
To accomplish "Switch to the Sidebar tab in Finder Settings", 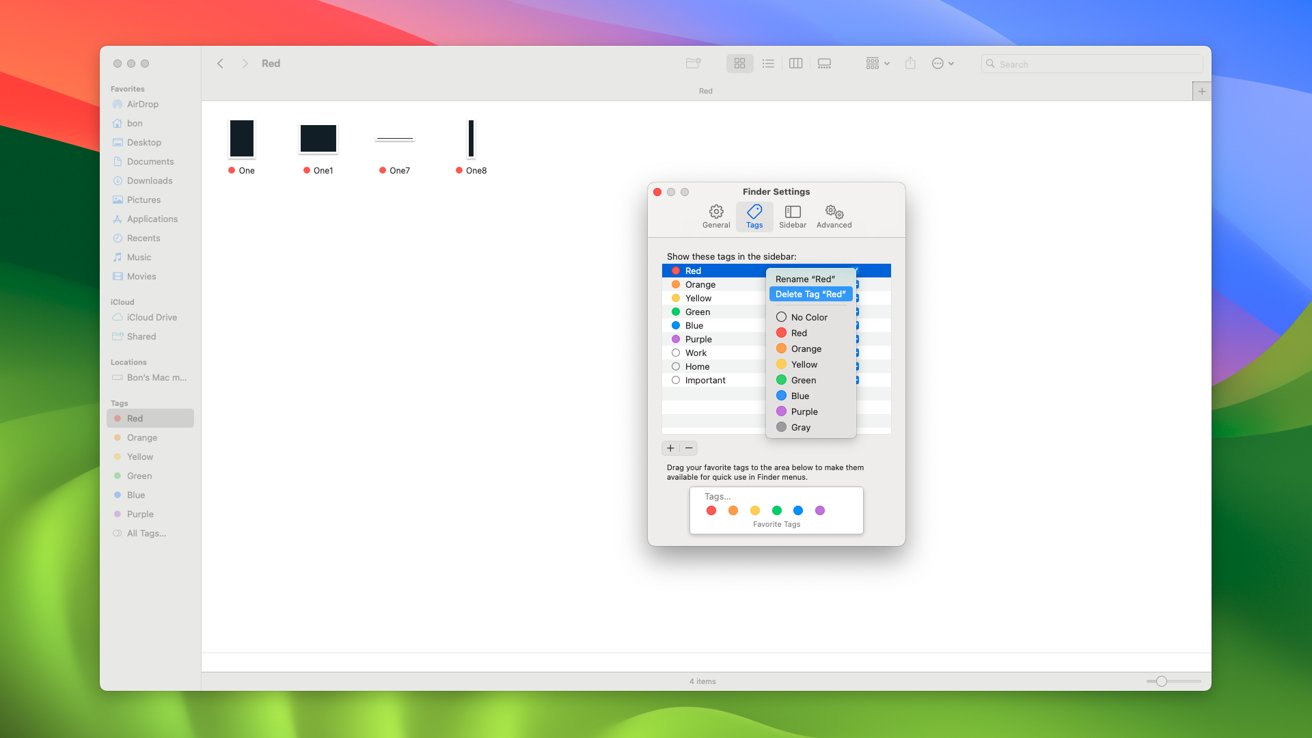I will pos(793,217).
